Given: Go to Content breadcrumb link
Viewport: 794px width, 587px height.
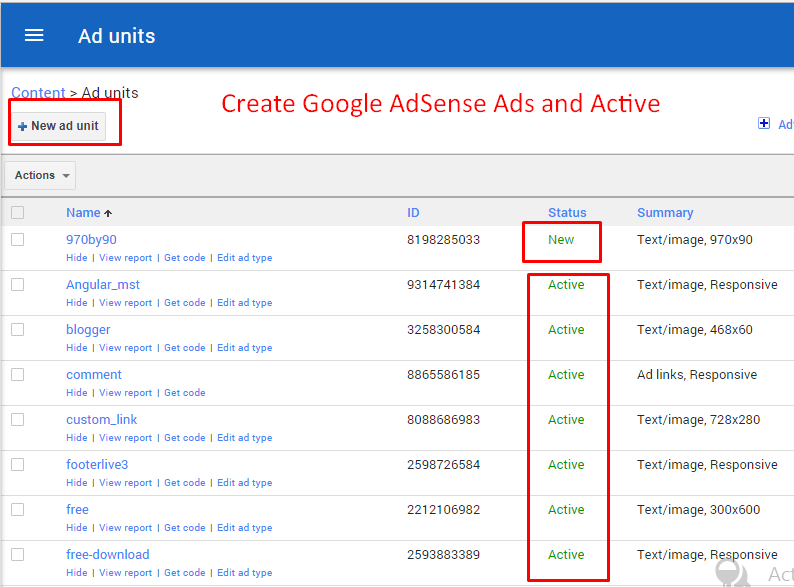Looking at the screenshot, I should pyautogui.click(x=38, y=93).
